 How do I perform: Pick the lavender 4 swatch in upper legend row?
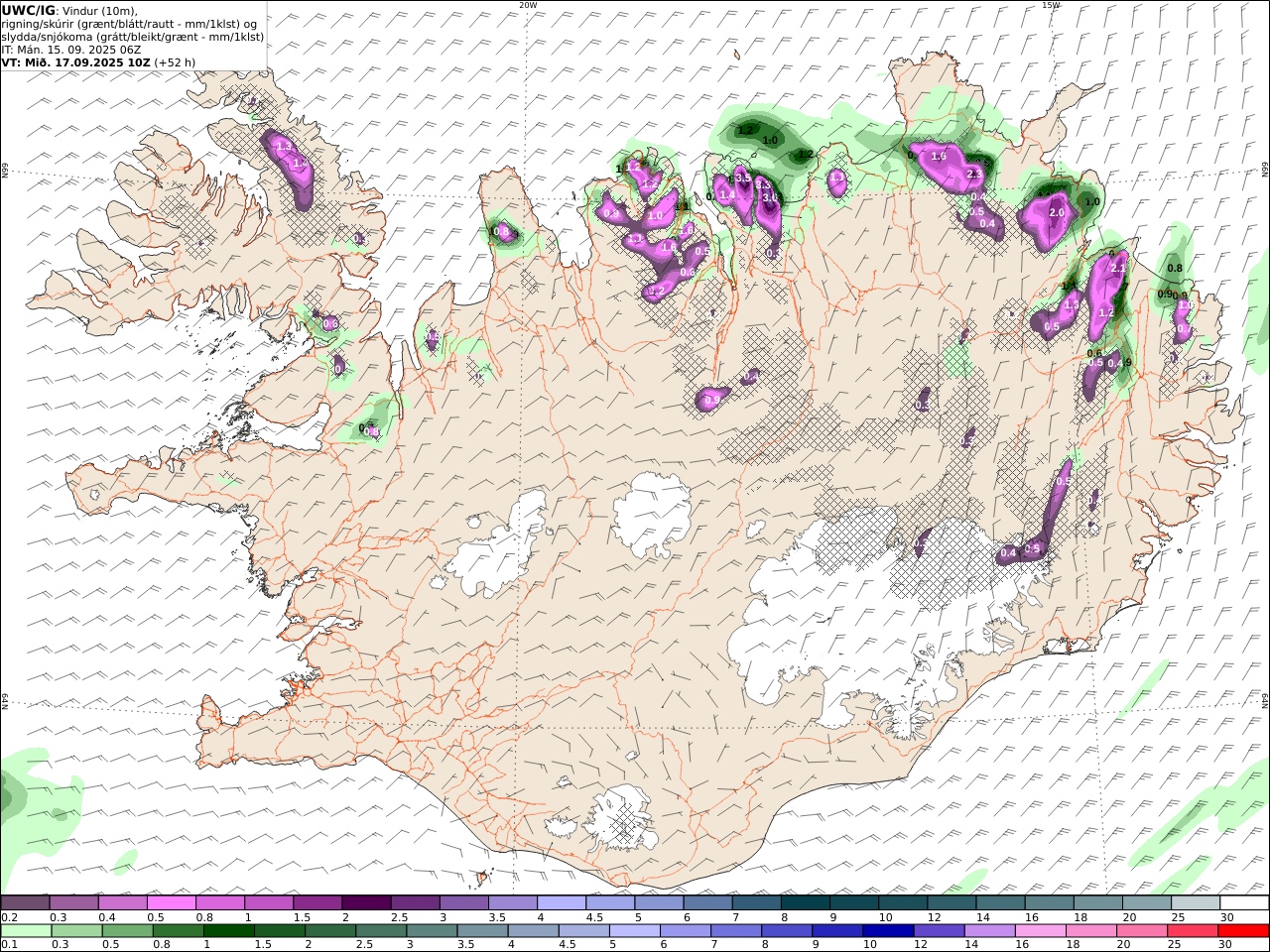(x=562, y=902)
